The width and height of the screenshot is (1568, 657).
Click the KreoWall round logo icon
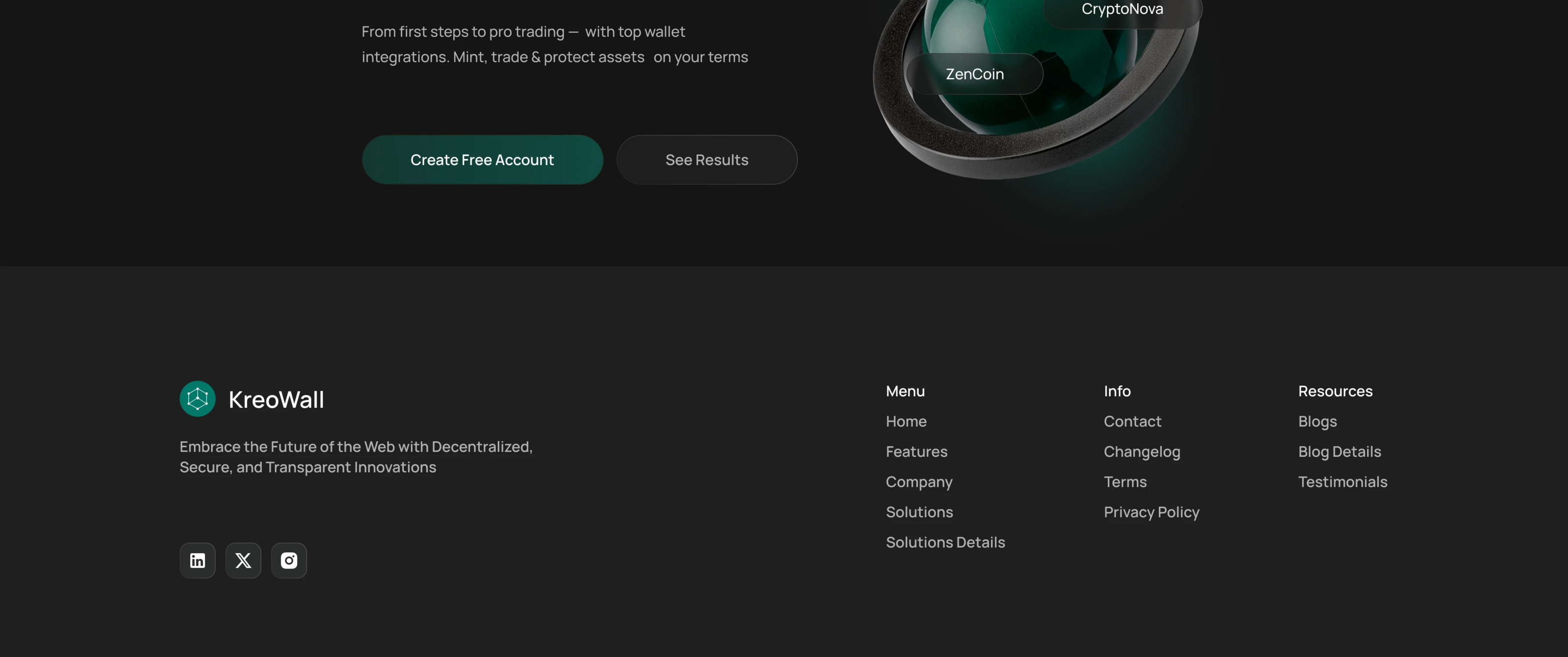[x=197, y=399]
